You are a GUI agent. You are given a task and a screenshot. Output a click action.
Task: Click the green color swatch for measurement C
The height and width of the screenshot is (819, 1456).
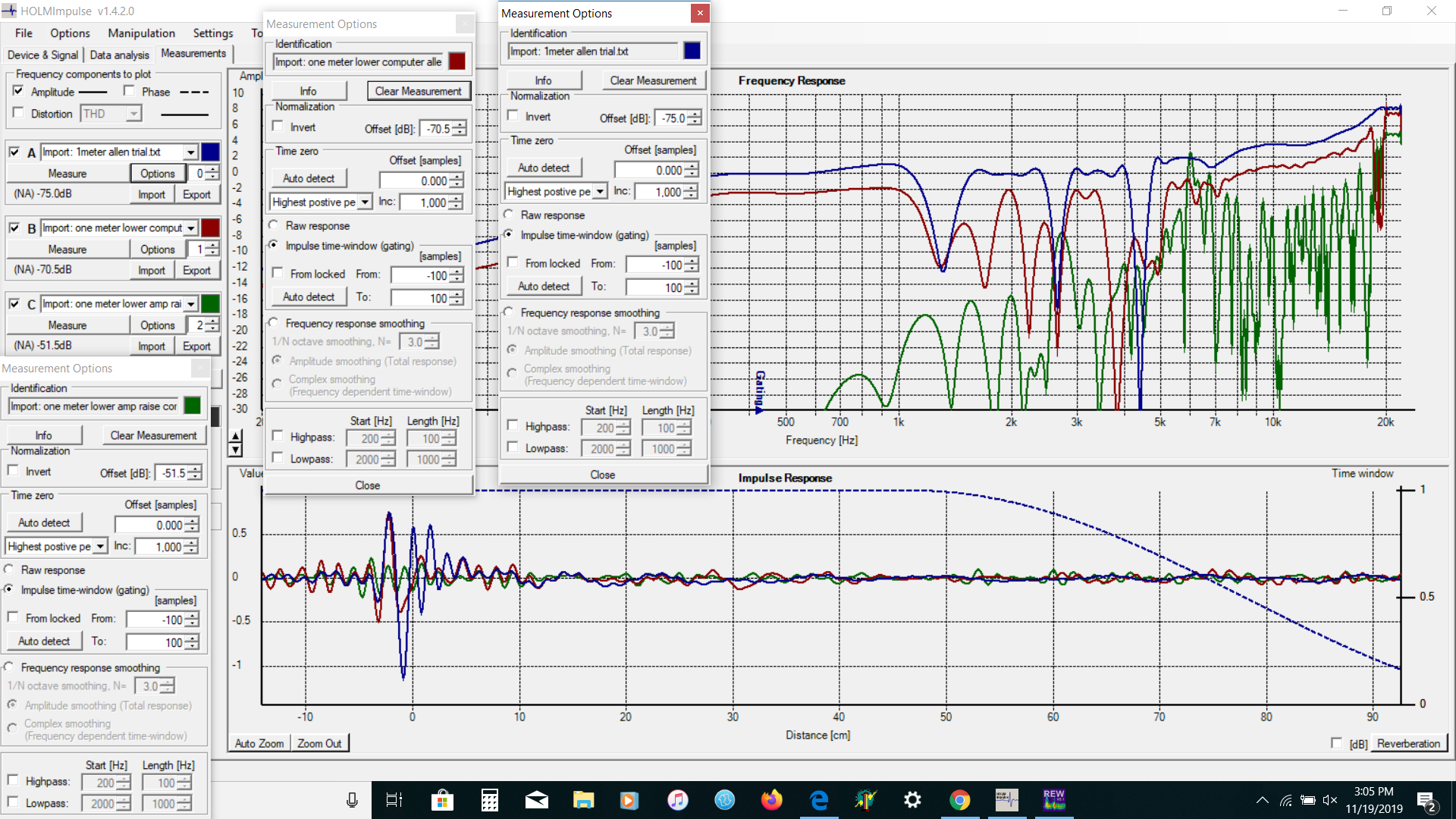211,303
